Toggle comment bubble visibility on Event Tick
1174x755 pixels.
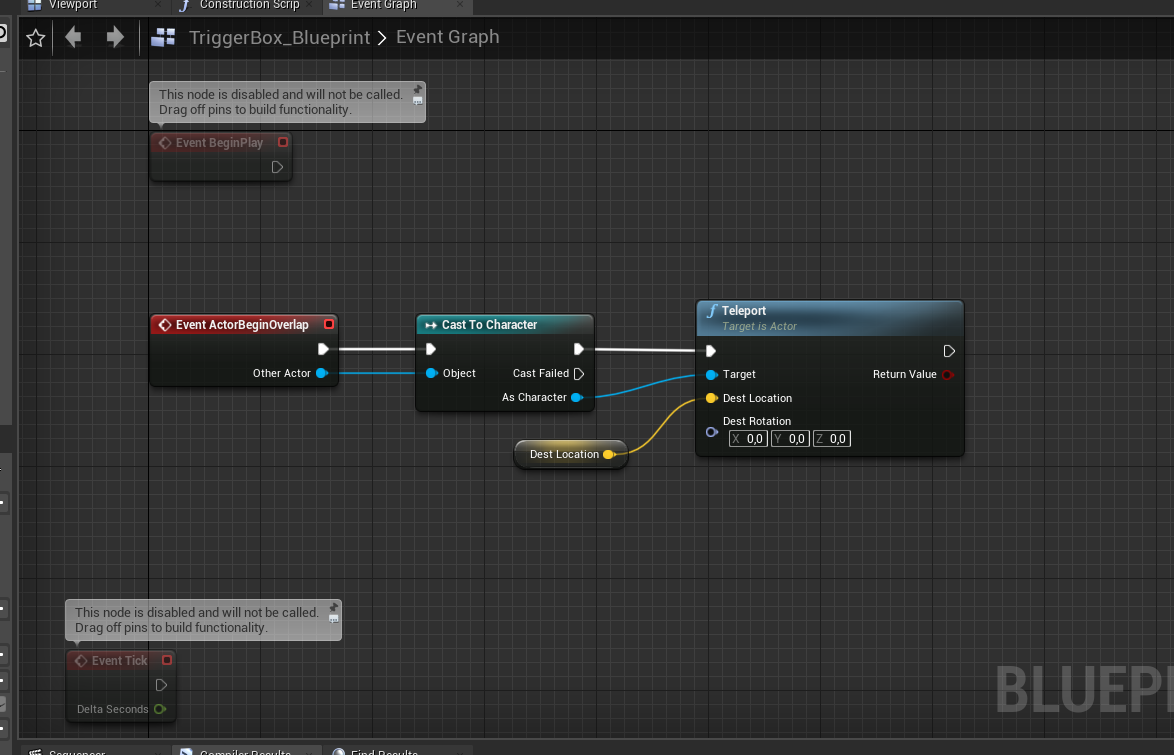tap(334, 619)
